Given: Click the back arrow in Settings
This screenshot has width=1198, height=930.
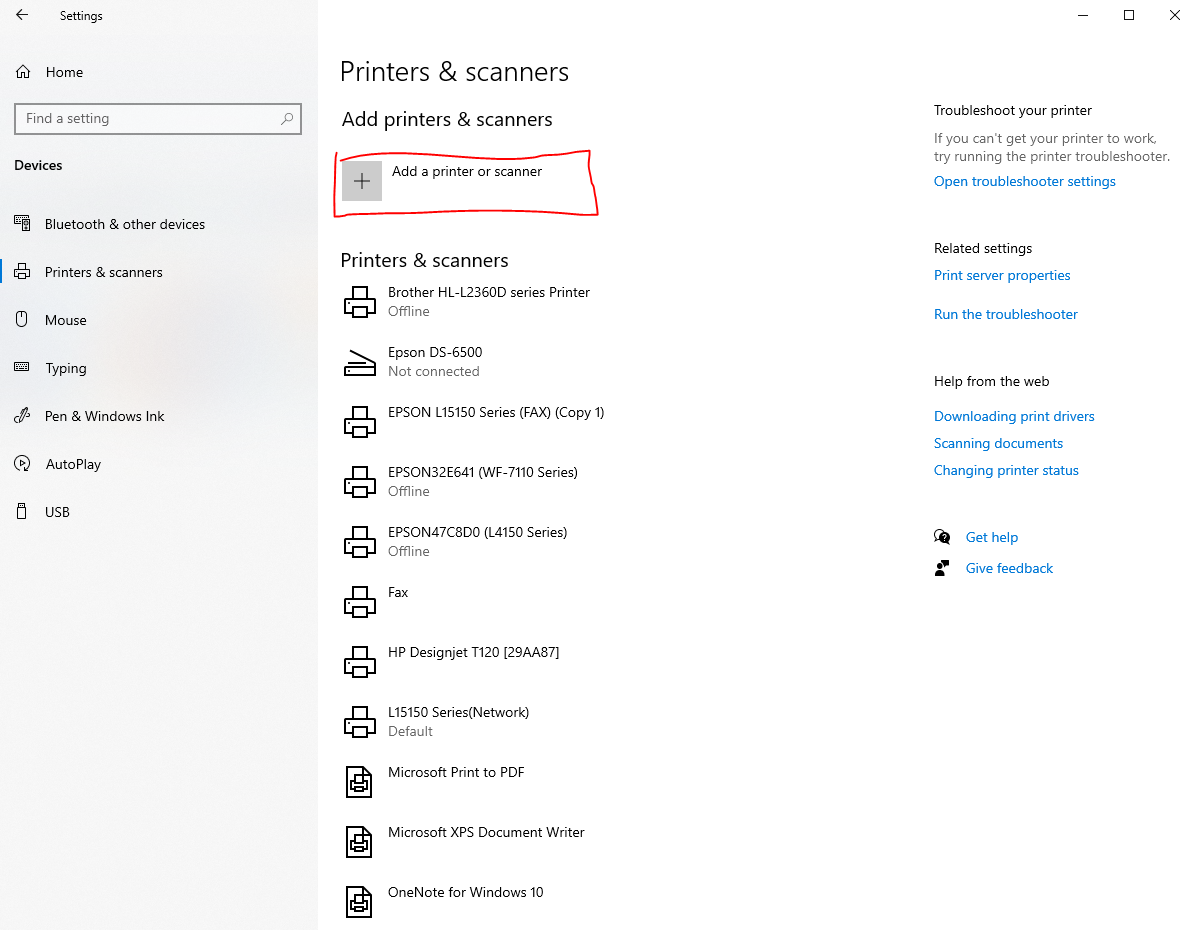Looking at the screenshot, I should [x=22, y=15].
